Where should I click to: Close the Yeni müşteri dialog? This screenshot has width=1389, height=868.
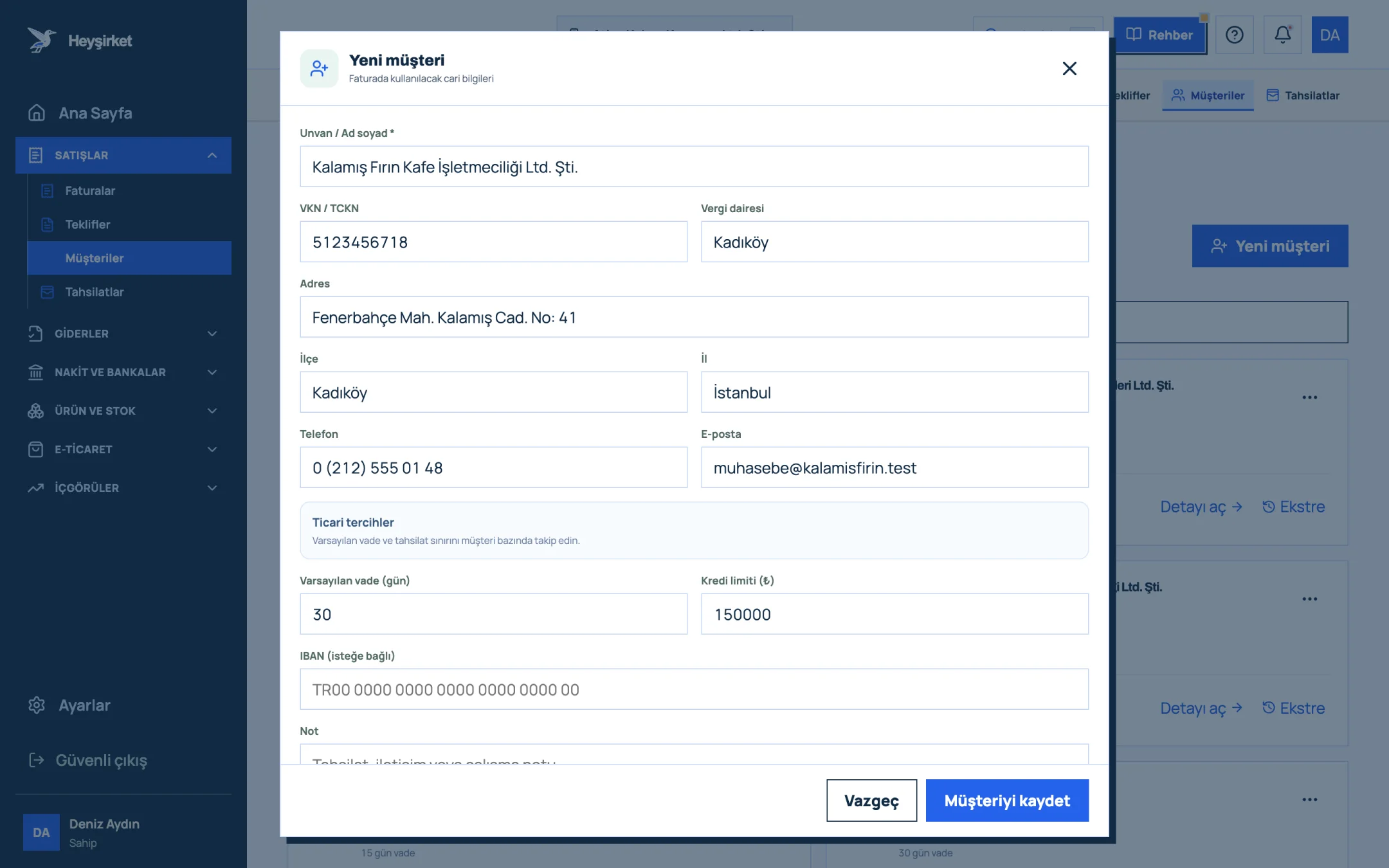[1069, 68]
